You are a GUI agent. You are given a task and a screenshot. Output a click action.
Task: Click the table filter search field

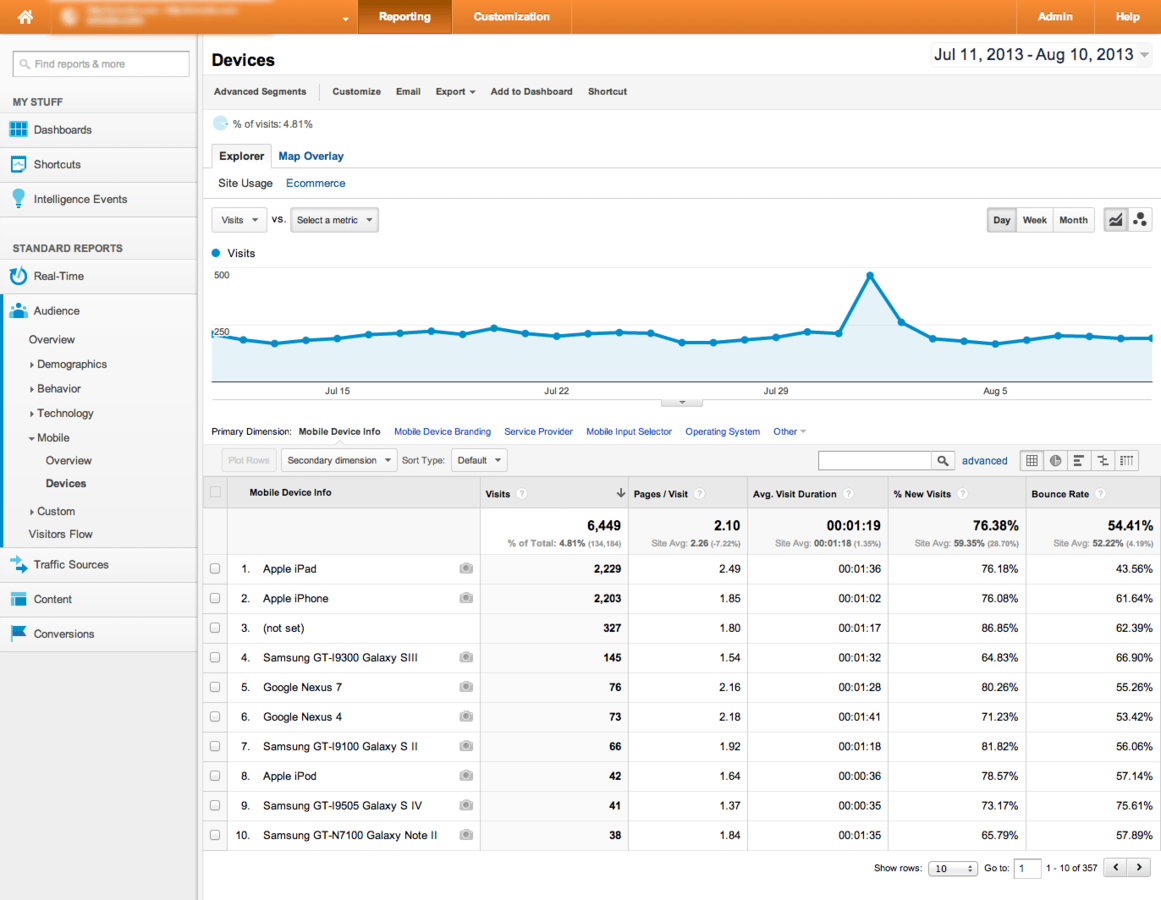(874, 460)
